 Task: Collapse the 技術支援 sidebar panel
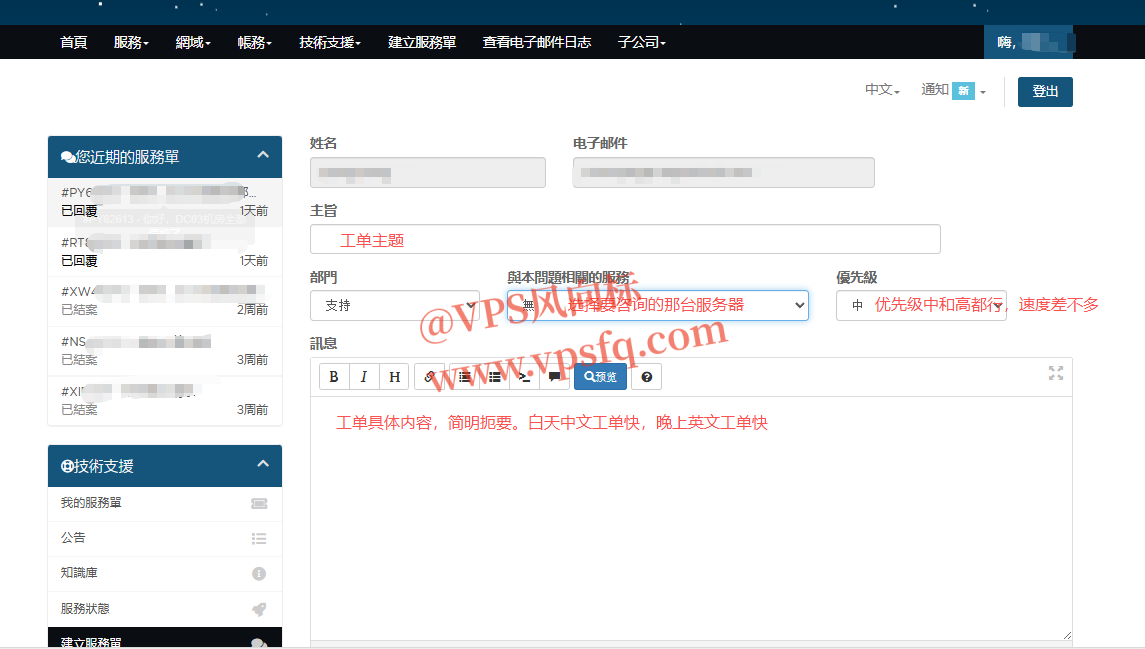click(x=263, y=465)
